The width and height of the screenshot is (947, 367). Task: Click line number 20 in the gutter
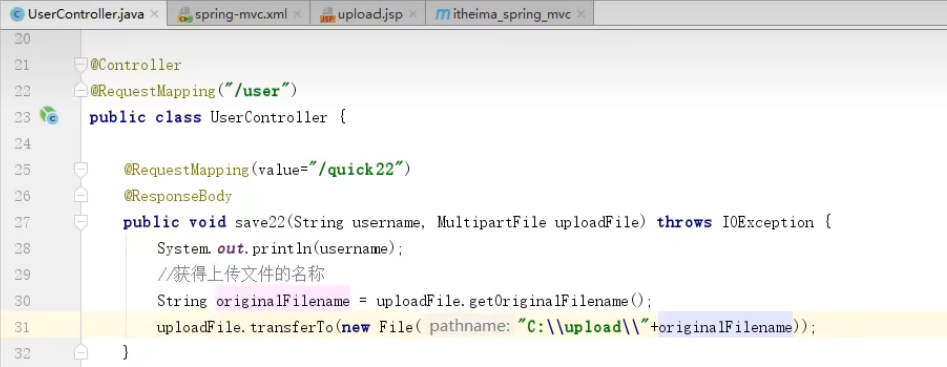22,39
